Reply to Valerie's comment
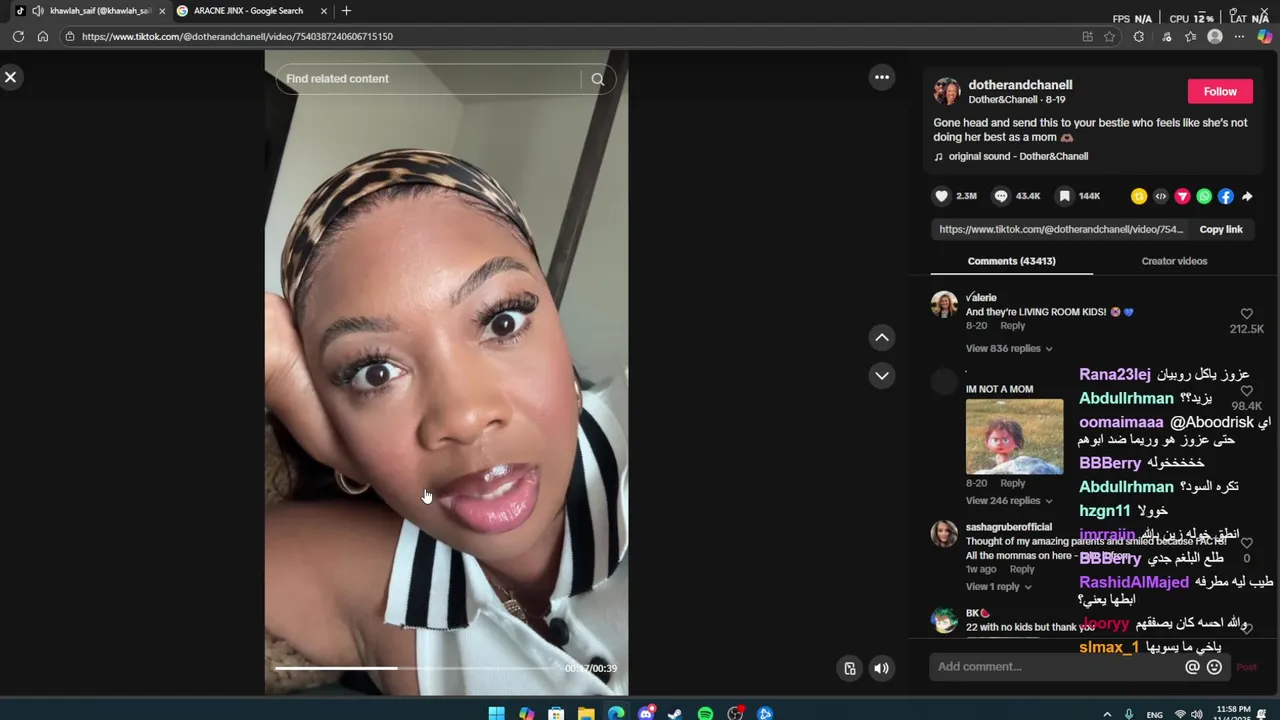Image resolution: width=1280 pixels, height=720 pixels. tap(1013, 325)
